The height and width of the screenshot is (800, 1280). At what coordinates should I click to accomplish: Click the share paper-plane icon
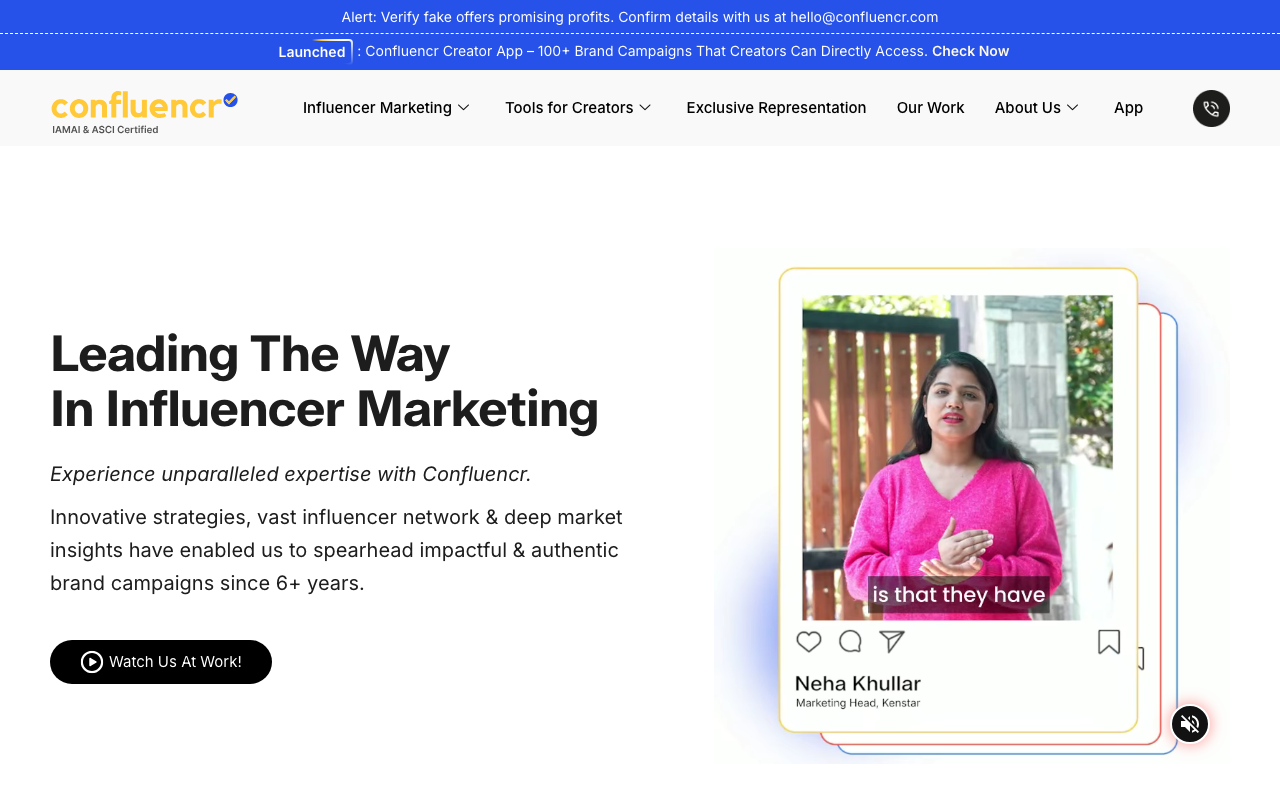891,642
